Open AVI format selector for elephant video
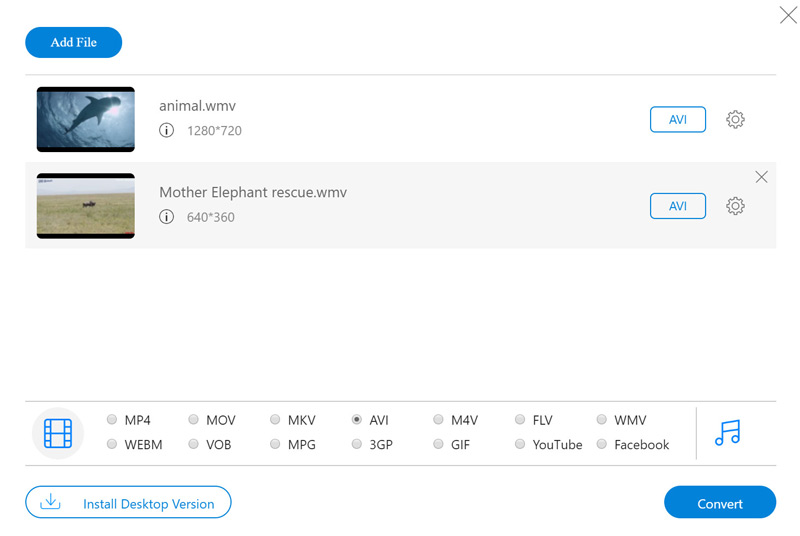800x536 pixels. tap(677, 206)
